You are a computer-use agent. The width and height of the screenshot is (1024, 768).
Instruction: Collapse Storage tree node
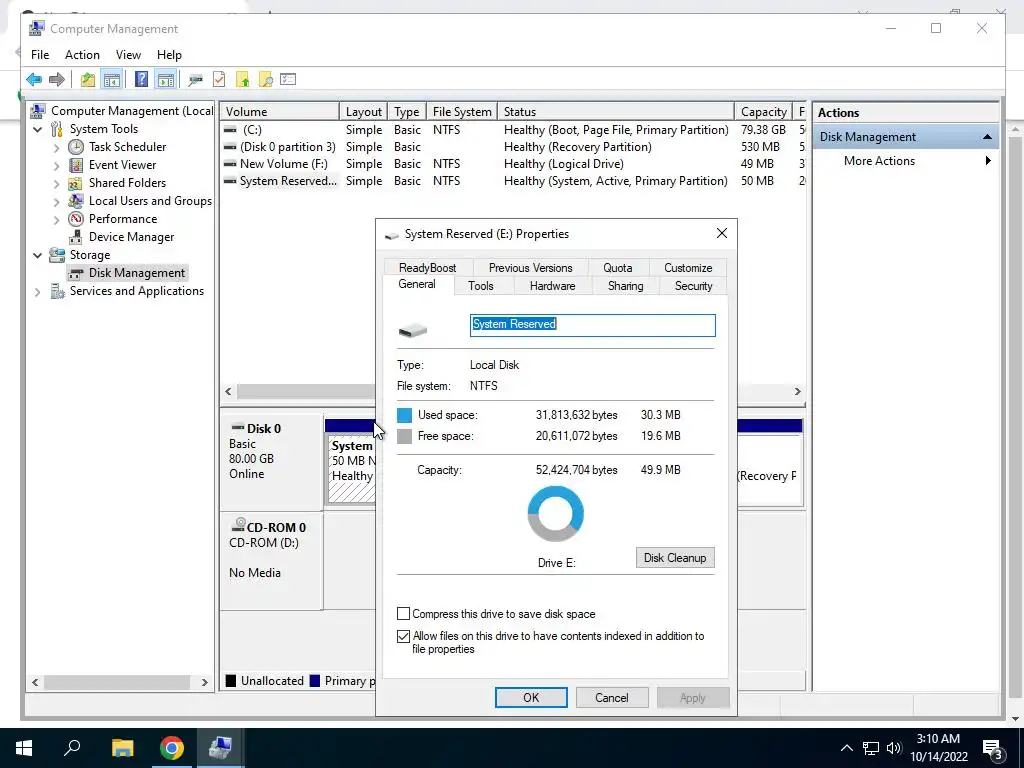coord(38,255)
